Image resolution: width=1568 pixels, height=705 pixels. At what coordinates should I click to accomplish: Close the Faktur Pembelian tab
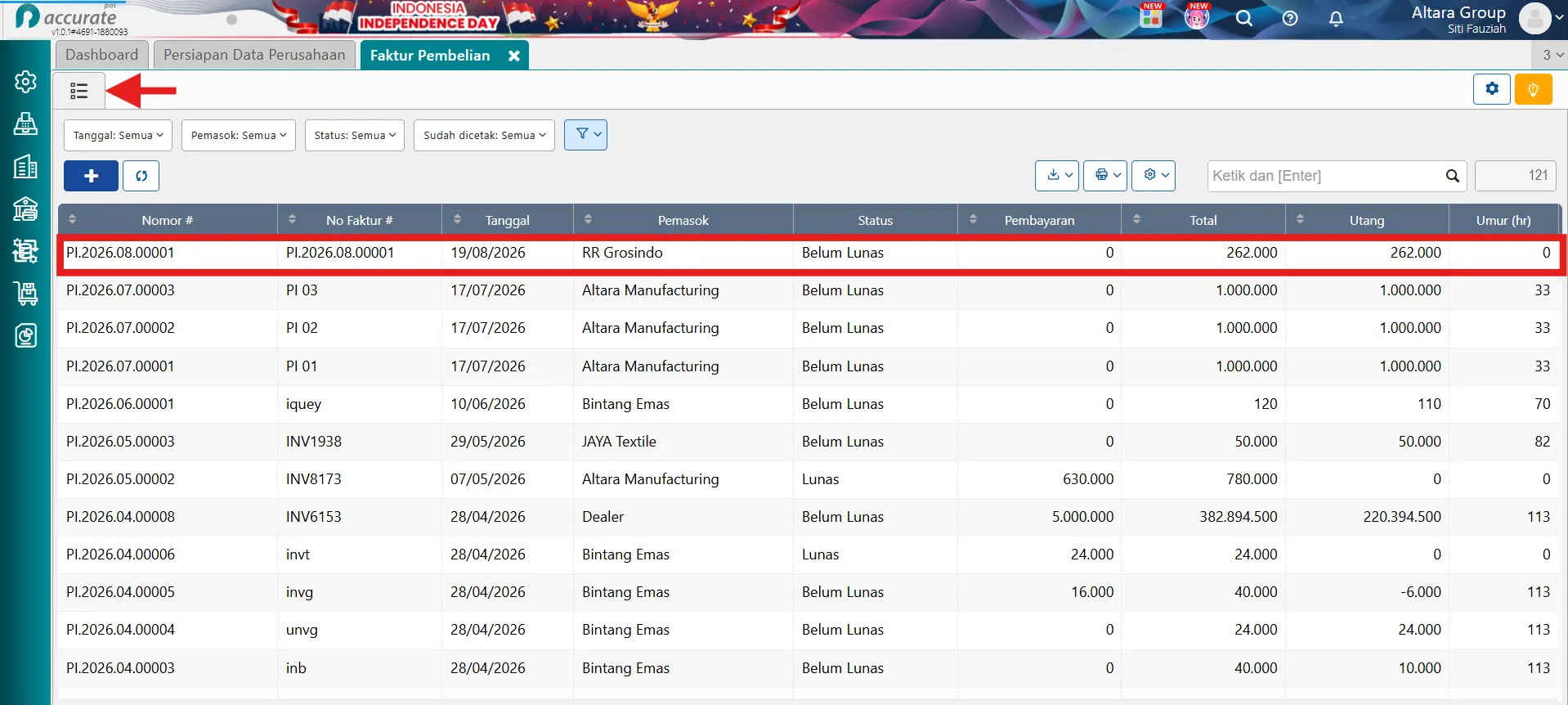tap(513, 56)
